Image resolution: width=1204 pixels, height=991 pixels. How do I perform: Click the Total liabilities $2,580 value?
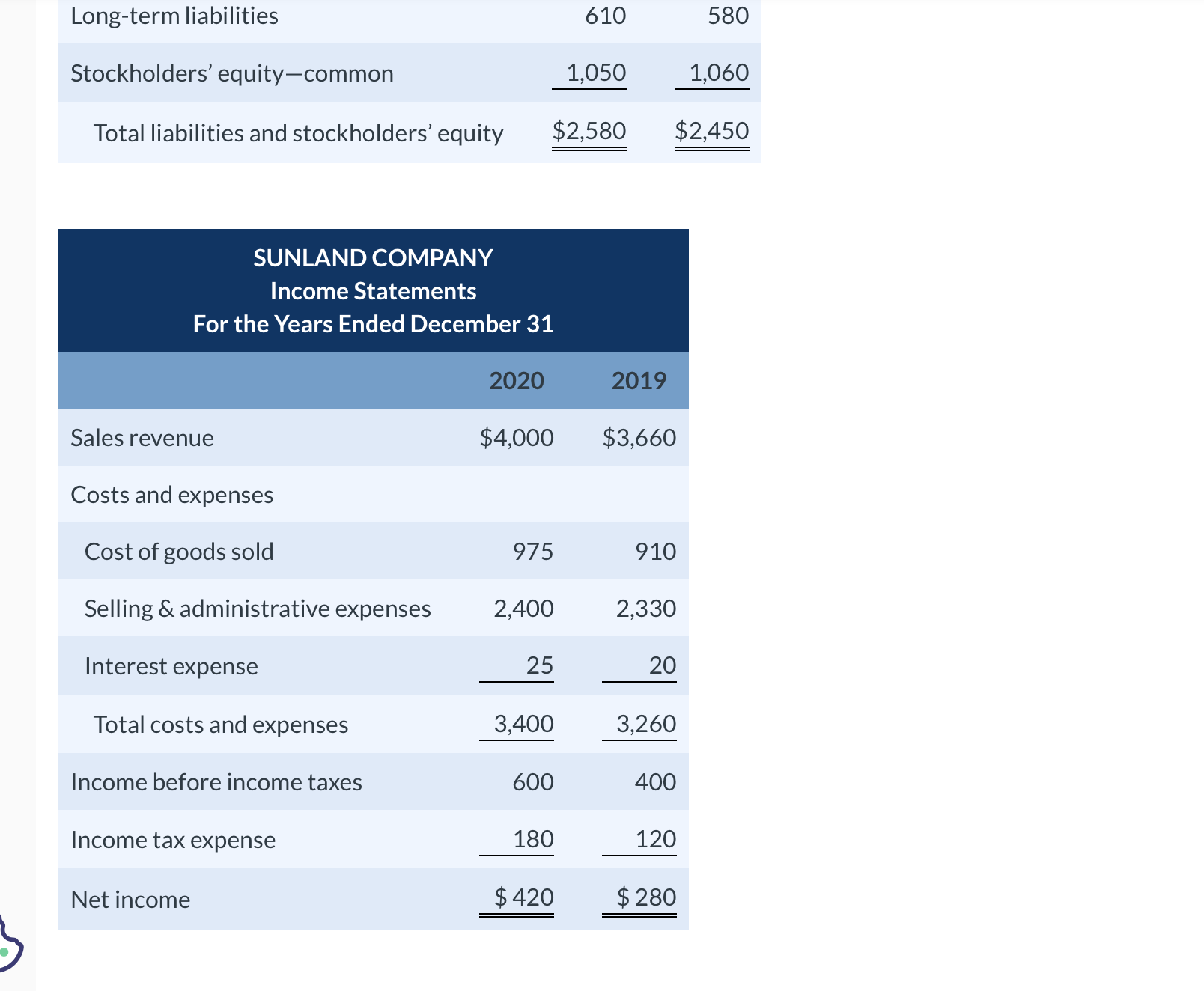[x=589, y=131]
